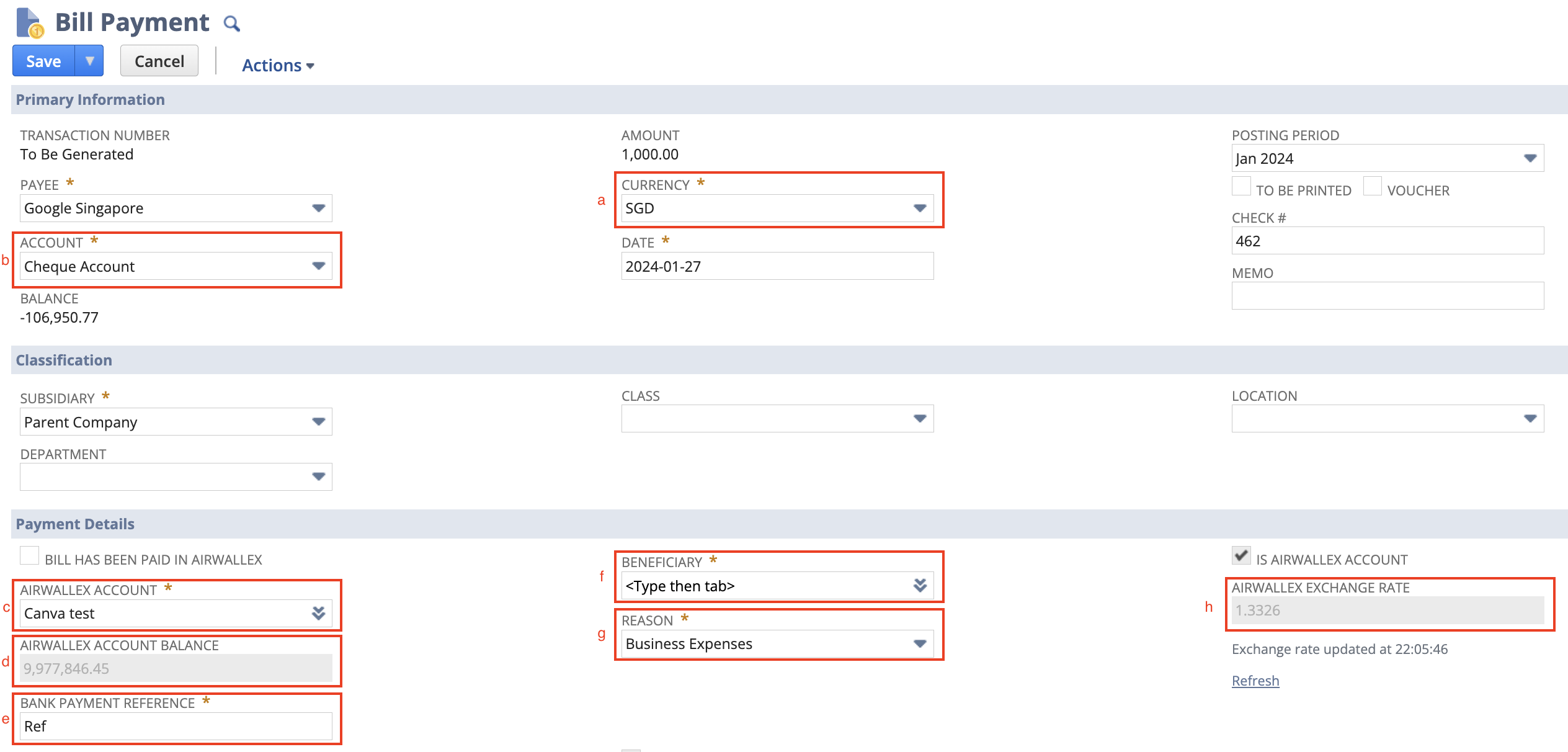Open the Subsidiary dropdown showing Parent Company
The height and width of the screenshot is (752, 1568).
pos(176,422)
